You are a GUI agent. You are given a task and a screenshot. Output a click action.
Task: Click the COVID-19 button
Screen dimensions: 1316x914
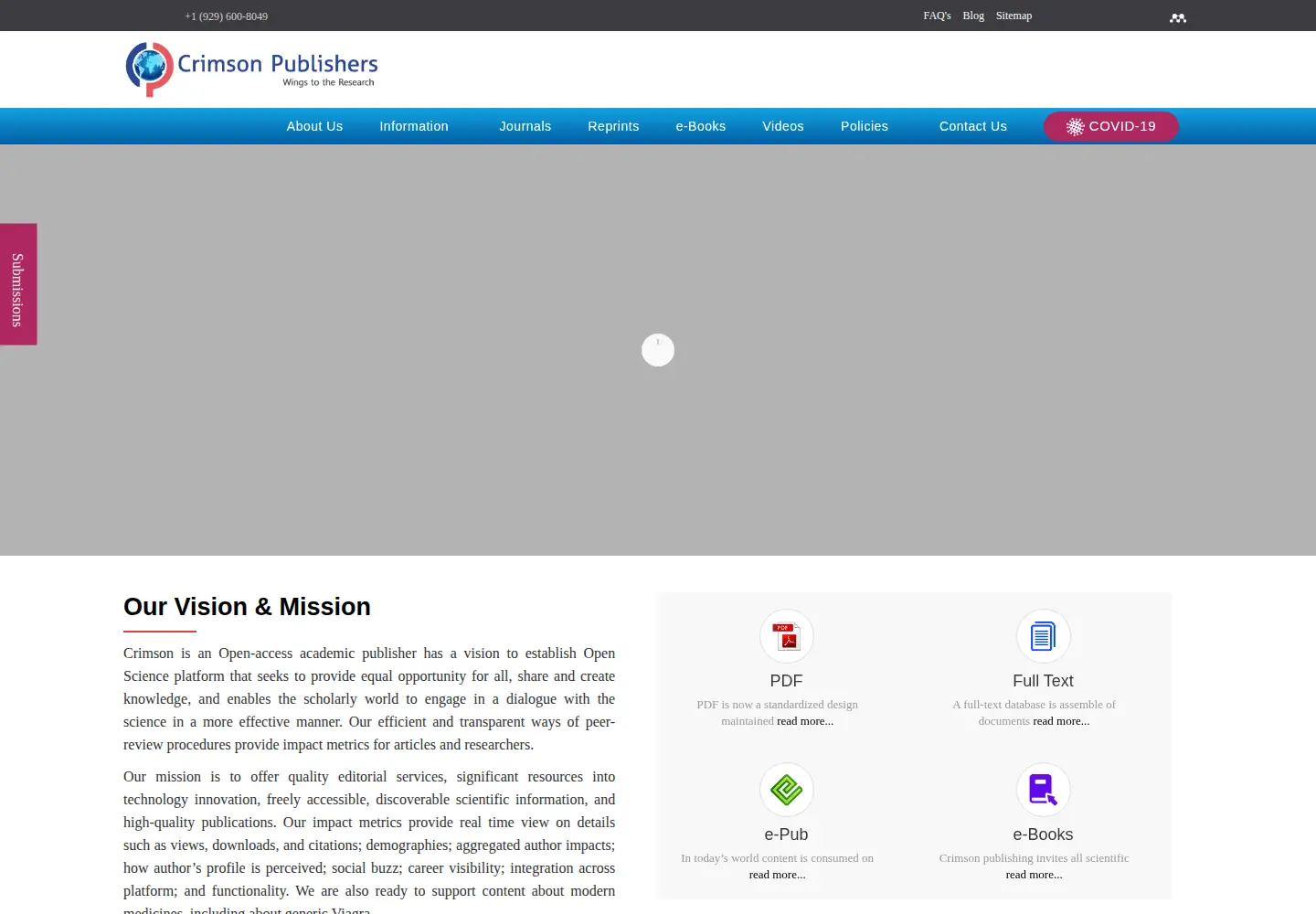point(1111,126)
